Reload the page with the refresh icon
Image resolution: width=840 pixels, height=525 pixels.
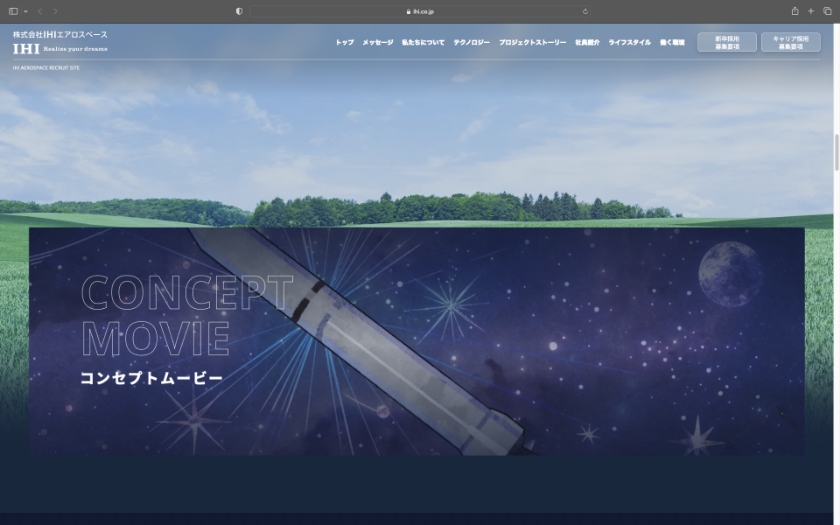tap(585, 11)
